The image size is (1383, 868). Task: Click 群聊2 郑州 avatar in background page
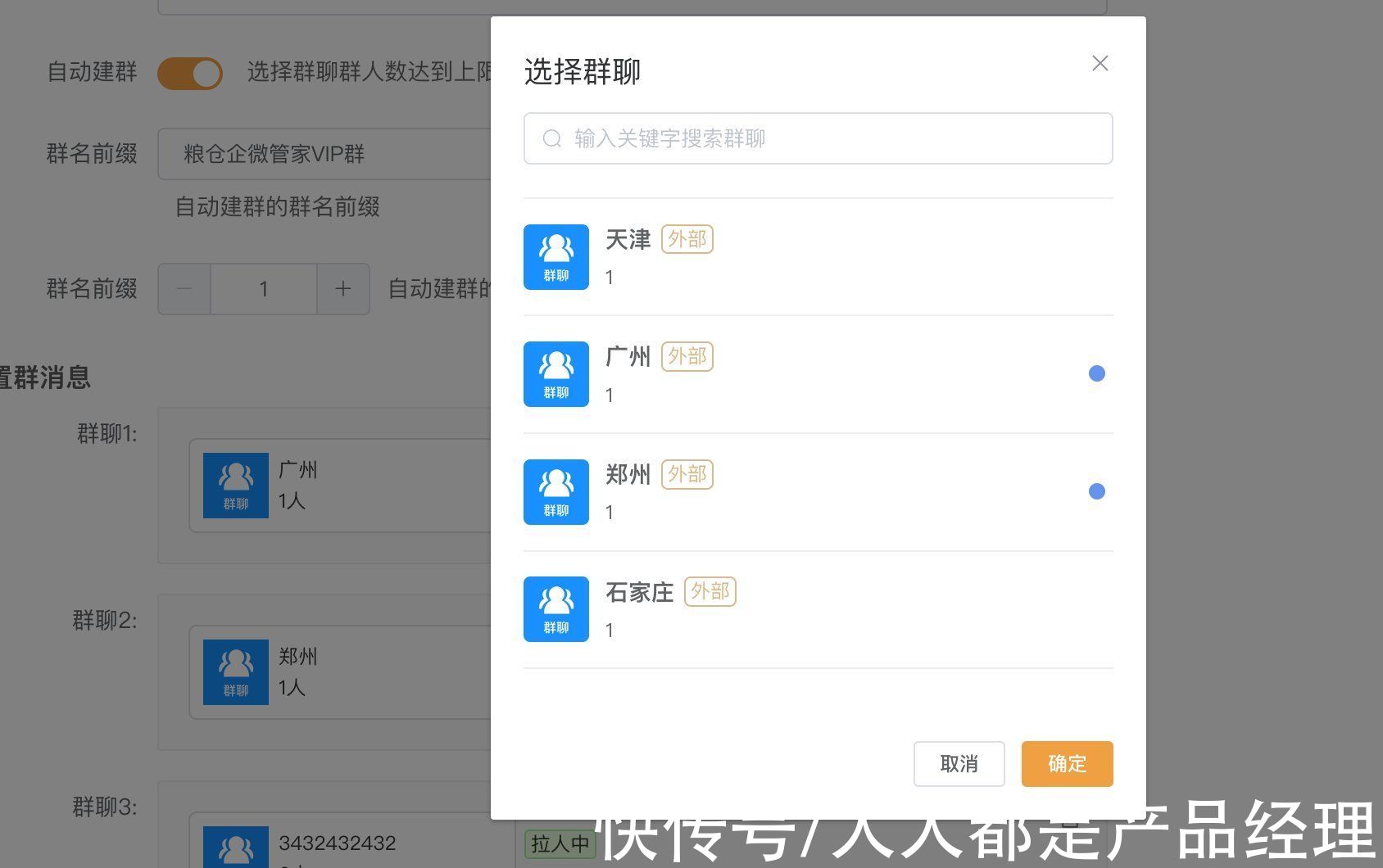[x=236, y=672]
